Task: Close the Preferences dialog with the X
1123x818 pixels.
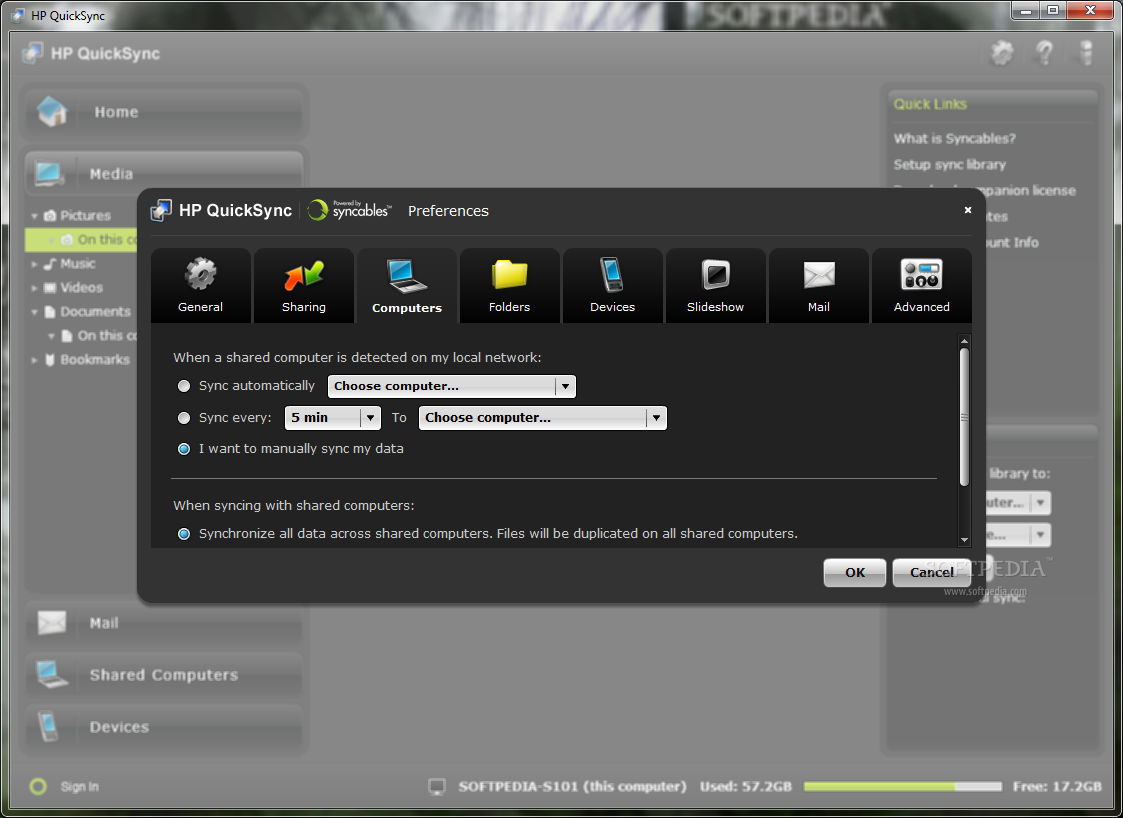Action: [968, 210]
